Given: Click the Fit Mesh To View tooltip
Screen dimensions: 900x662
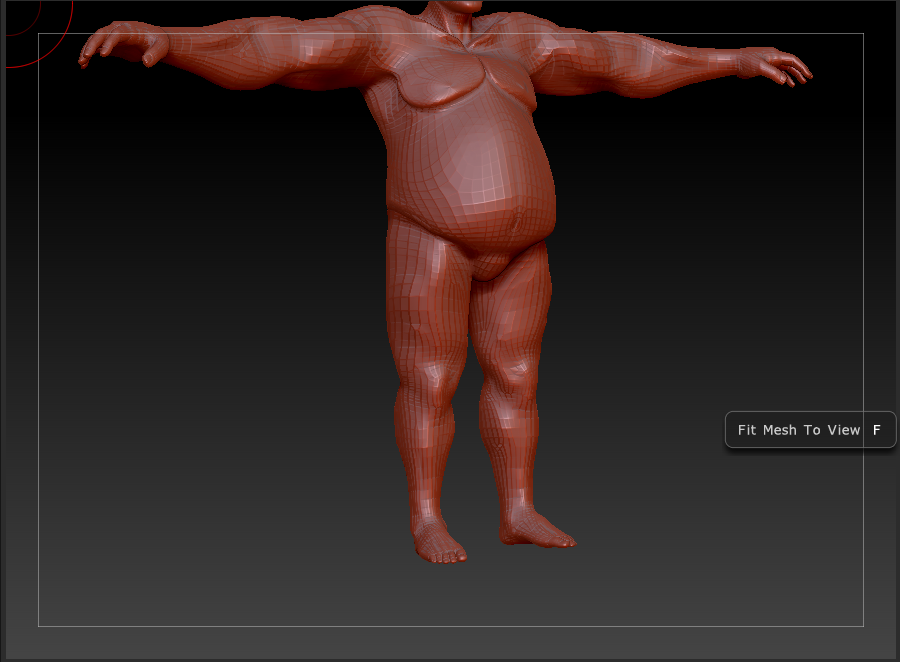Looking at the screenshot, I should (x=798, y=430).
